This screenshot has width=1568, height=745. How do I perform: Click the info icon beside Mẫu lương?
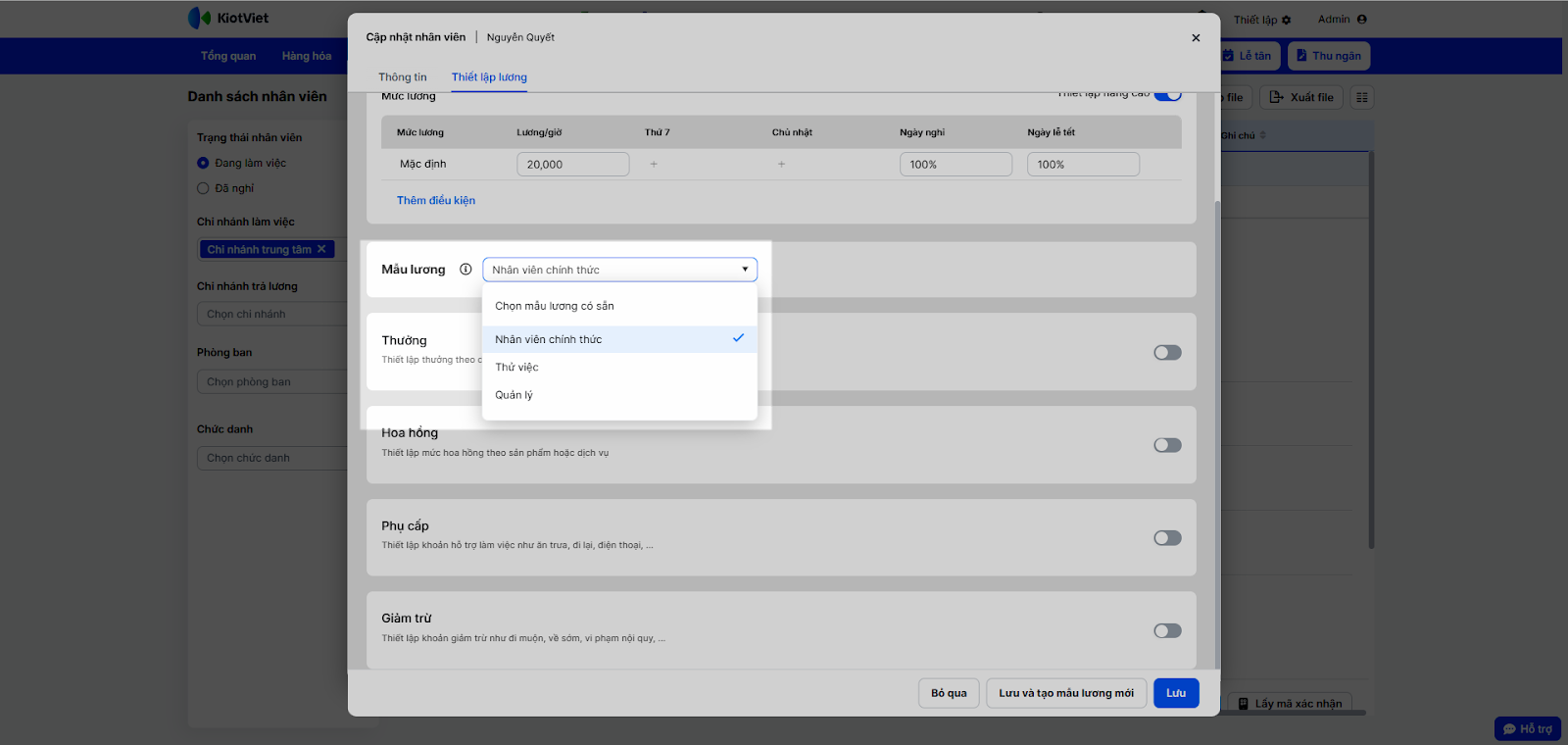(465, 270)
